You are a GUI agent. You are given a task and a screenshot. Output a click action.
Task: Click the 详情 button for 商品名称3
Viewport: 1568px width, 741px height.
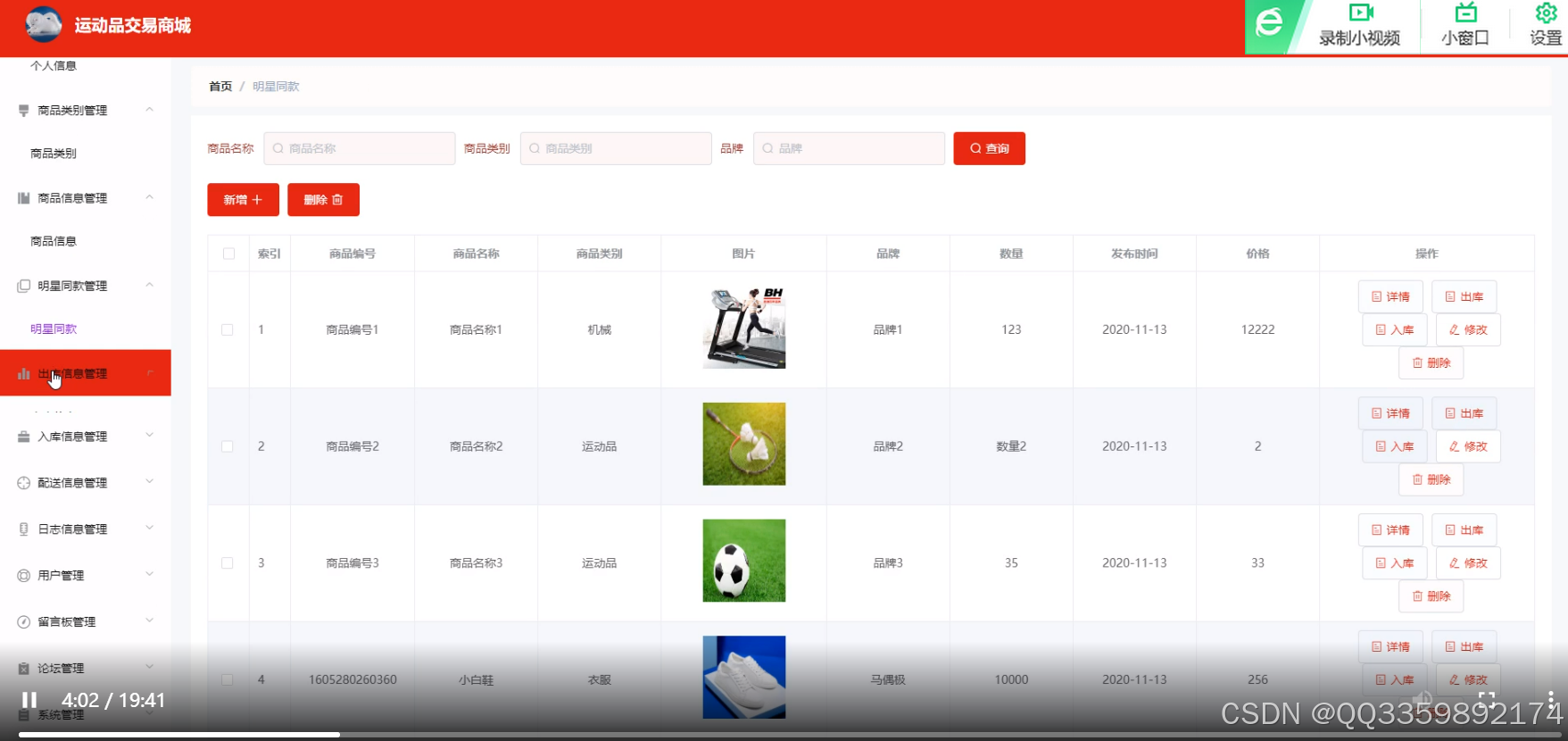pos(1390,530)
